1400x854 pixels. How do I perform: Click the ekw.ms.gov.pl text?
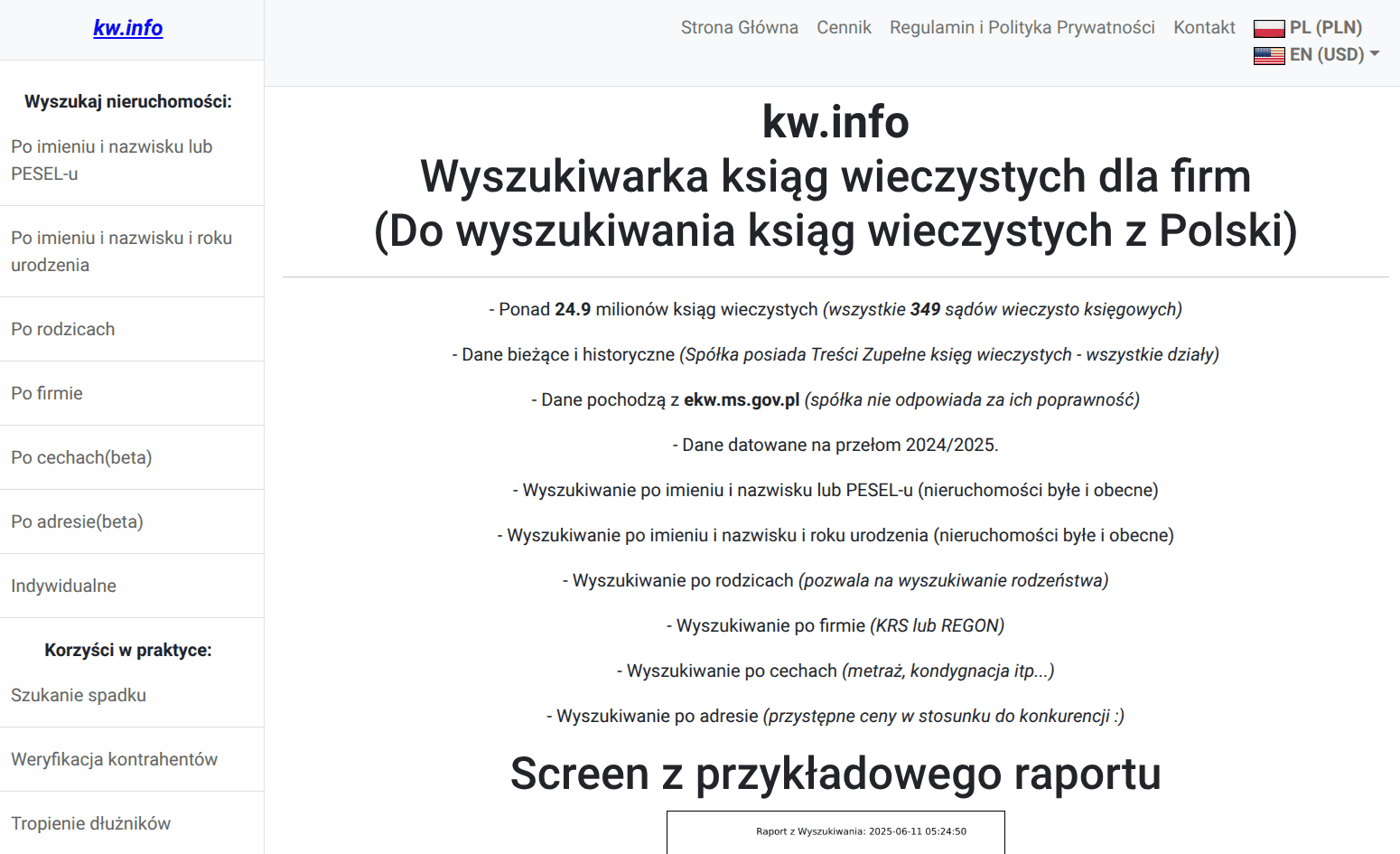tap(742, 399)
